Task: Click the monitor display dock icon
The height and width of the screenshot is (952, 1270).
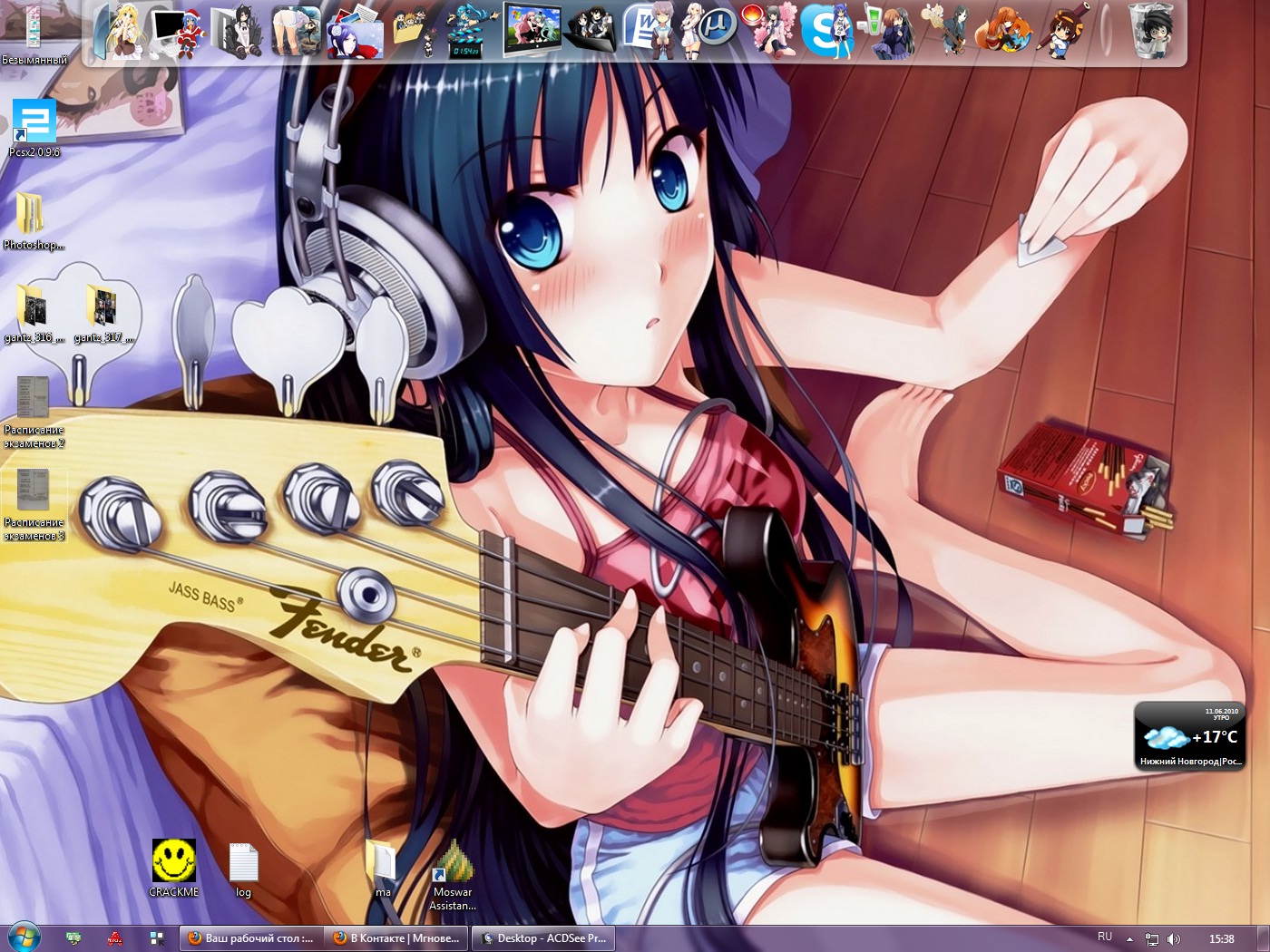Action: [x=532, y=31]
